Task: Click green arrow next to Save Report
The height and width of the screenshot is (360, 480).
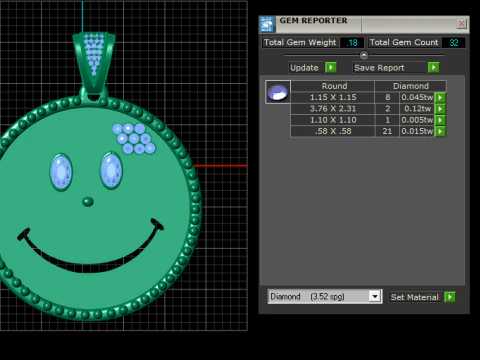Action: click(433, 68)
